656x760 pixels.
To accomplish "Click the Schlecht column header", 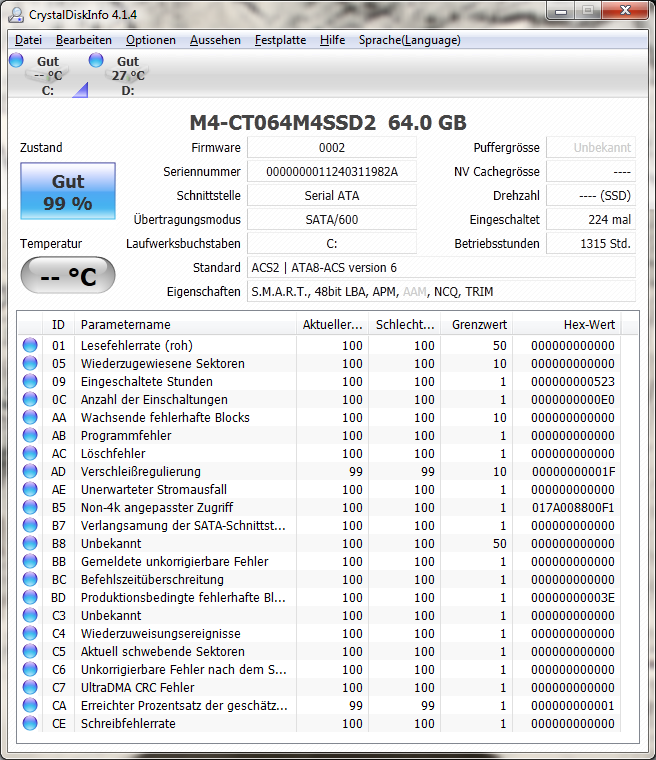I will 404,324.
